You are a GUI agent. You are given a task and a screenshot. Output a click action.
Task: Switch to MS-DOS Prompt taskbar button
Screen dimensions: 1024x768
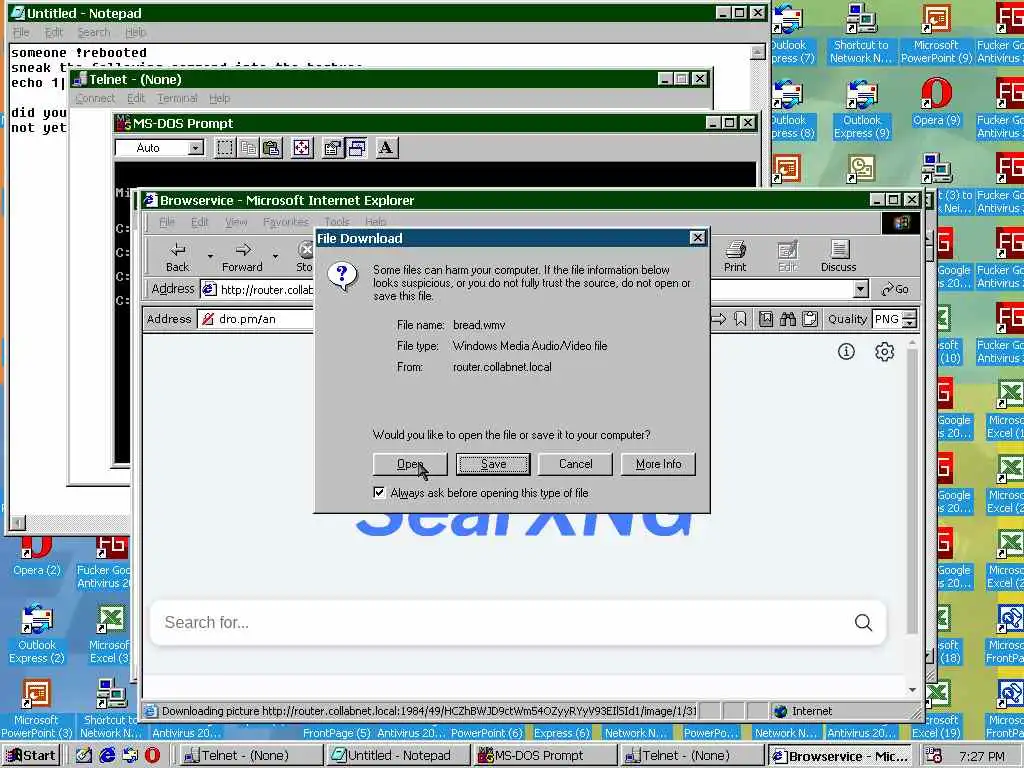[x=545, y=756]
